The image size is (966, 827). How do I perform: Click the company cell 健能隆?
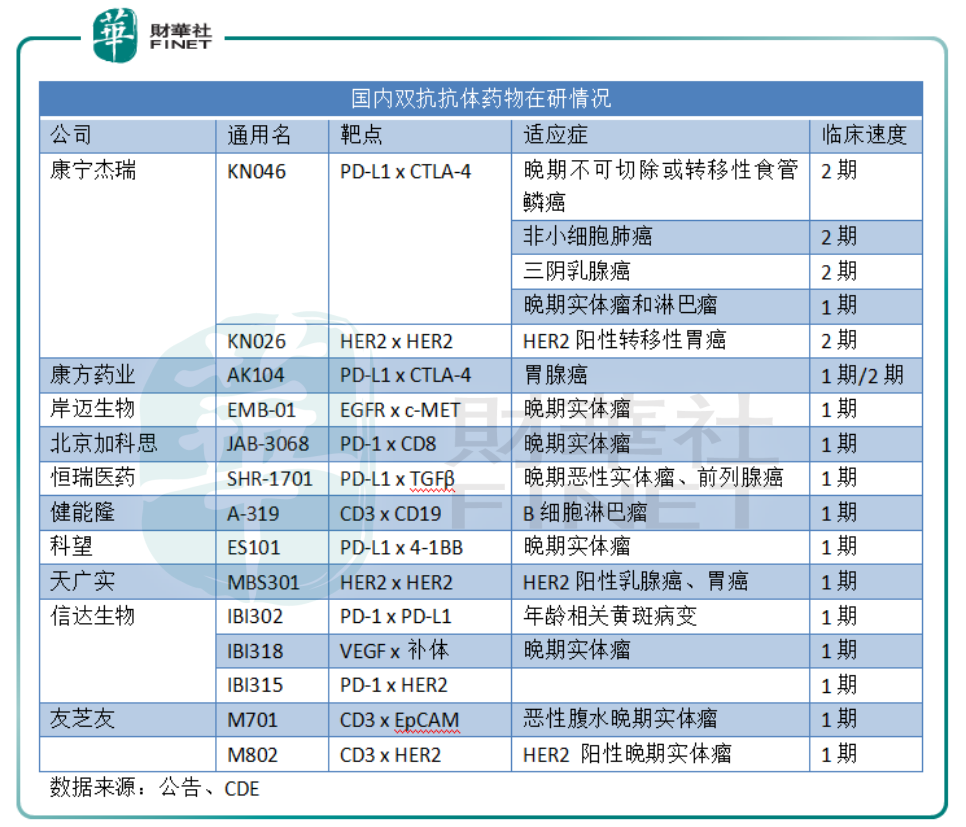click(82, 513)
